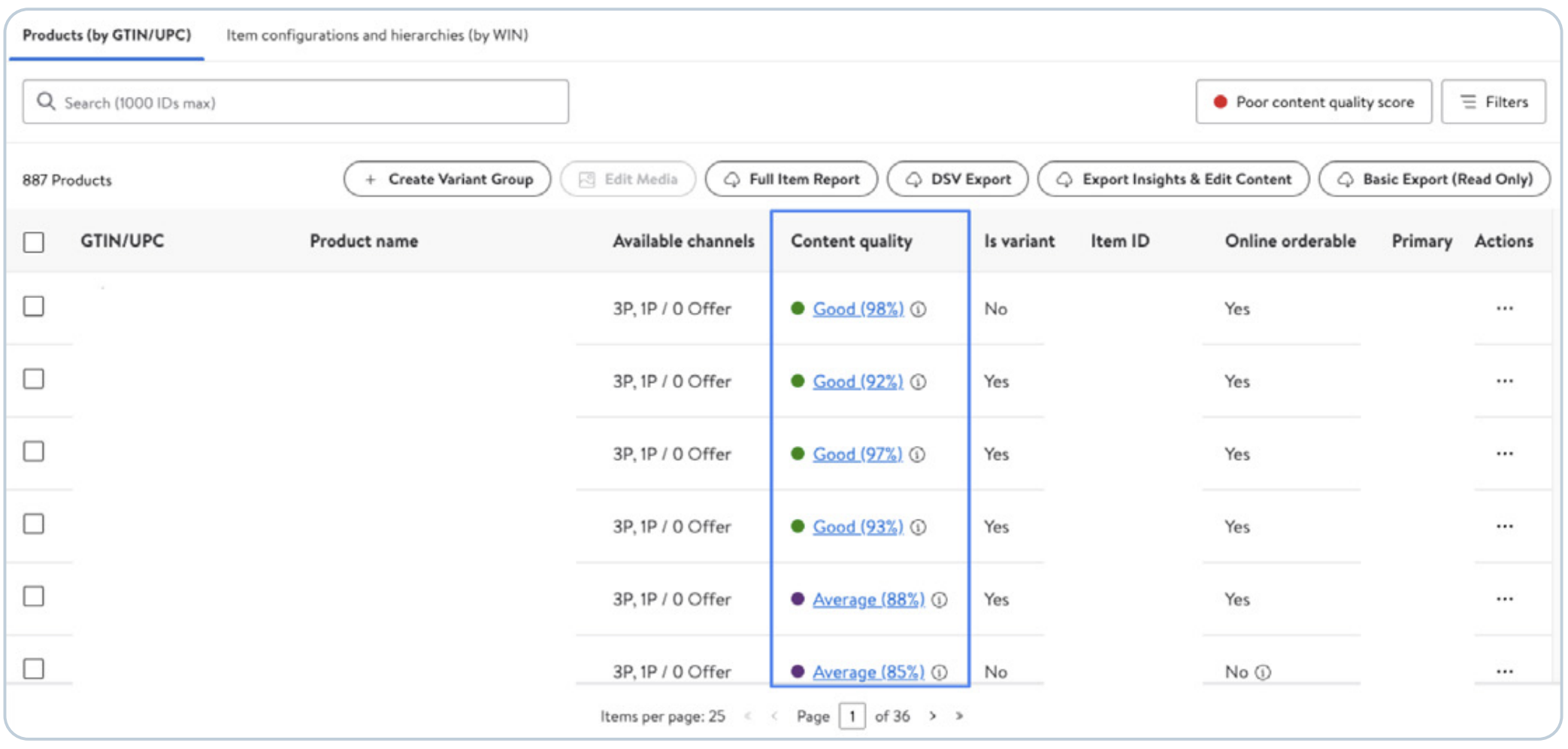Click the Product name column header
The image size is (1568, 749).
(364, 241)
